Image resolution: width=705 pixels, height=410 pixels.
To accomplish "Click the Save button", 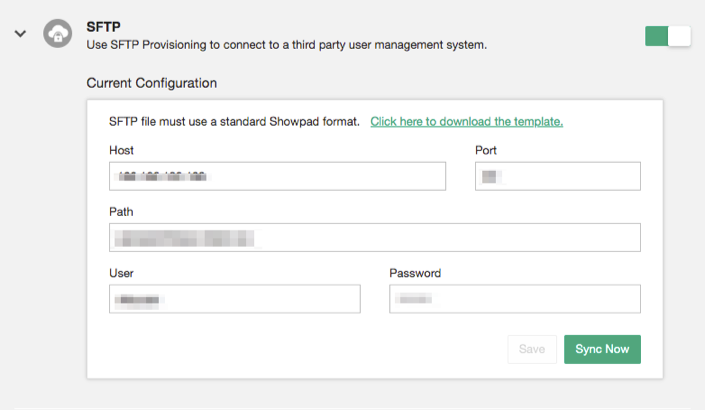I will [532, 349].
